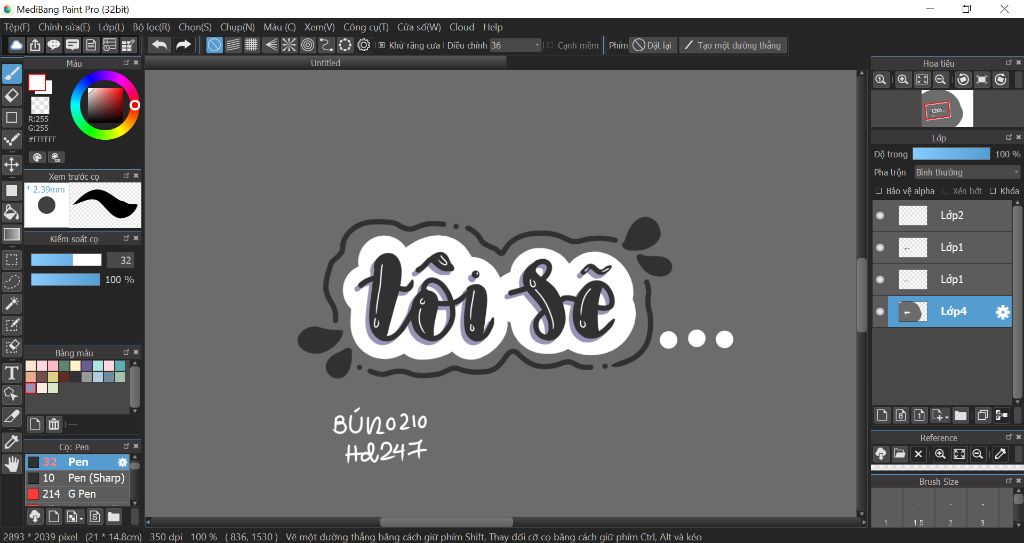Select the Pen (Sharp) brush
1024x543 pixels.
(x=77, y=478)
